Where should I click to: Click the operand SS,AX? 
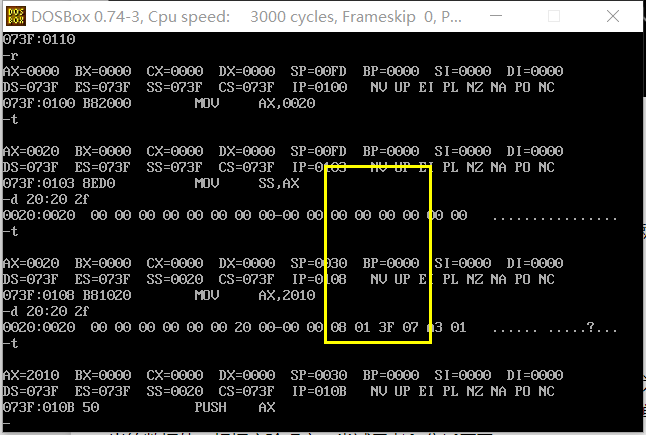coord(279,183)
